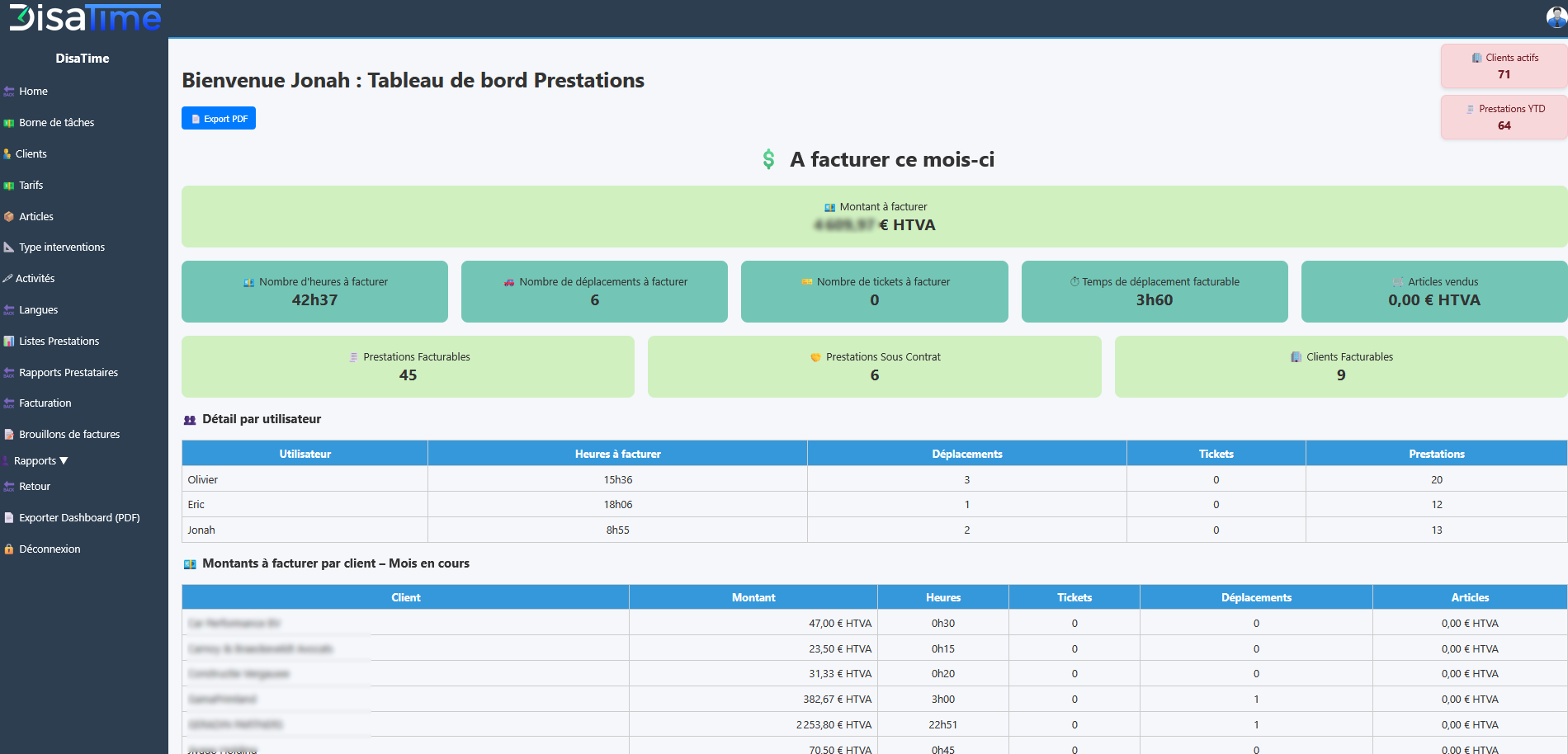Click the green dollar sign icon
The height and width of the screenshot is (754, 1568).
point(768,159)
